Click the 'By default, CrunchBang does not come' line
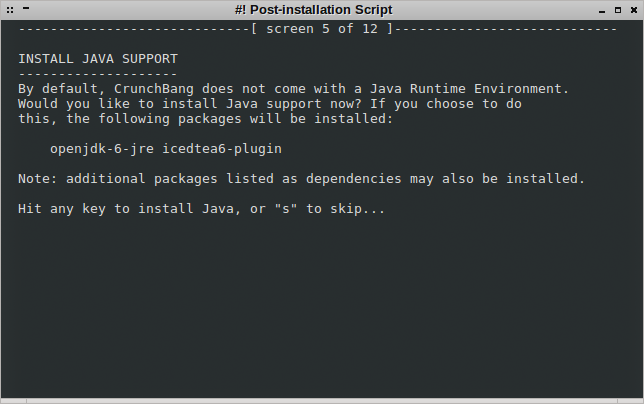This screenshot has width=644, height=404. click(x=294, y=89)
